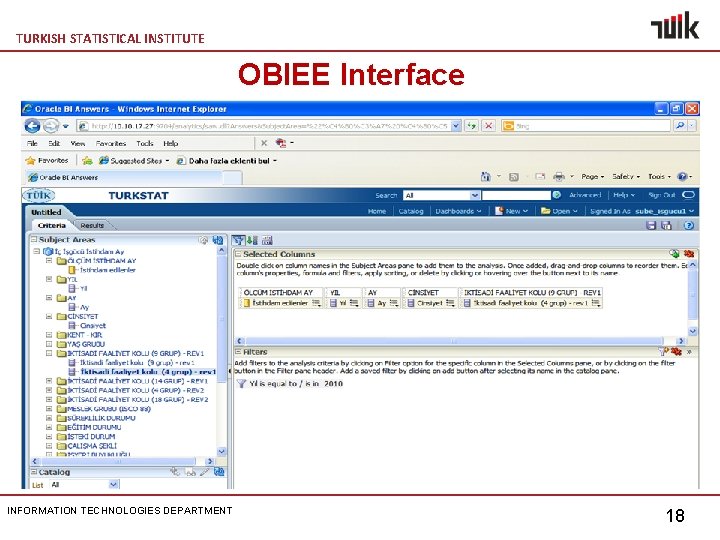
Task: Click the Save As icon beside Save
Action: coord(666,225)
